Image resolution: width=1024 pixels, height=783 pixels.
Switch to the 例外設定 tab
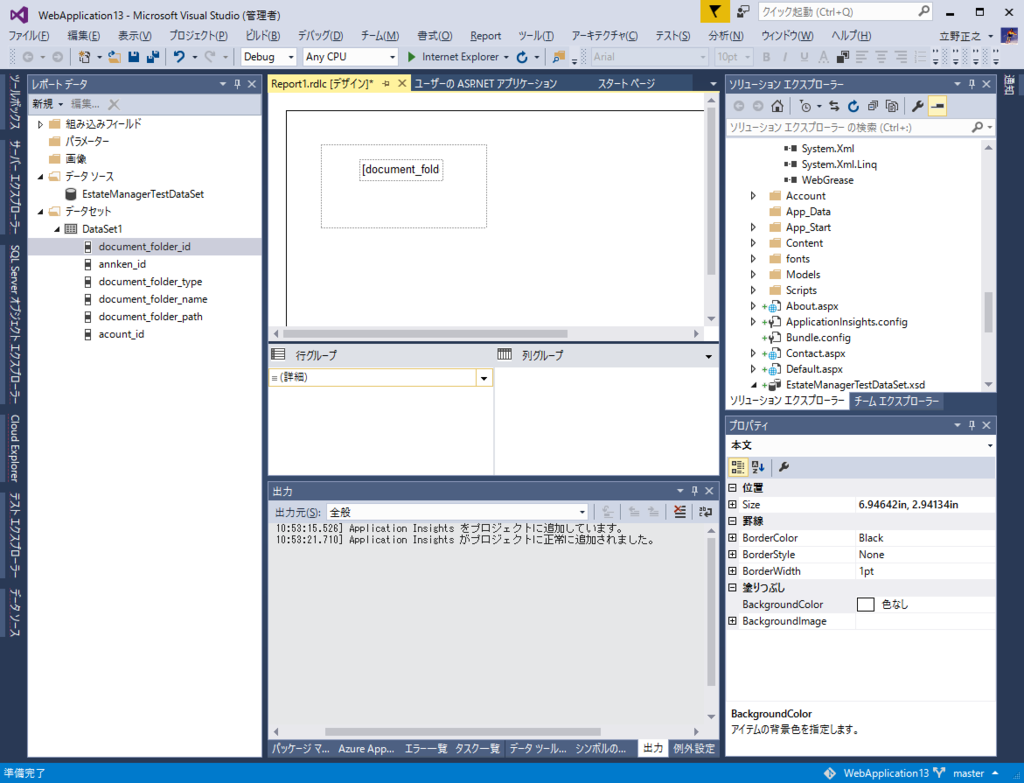tap(694, 748)
